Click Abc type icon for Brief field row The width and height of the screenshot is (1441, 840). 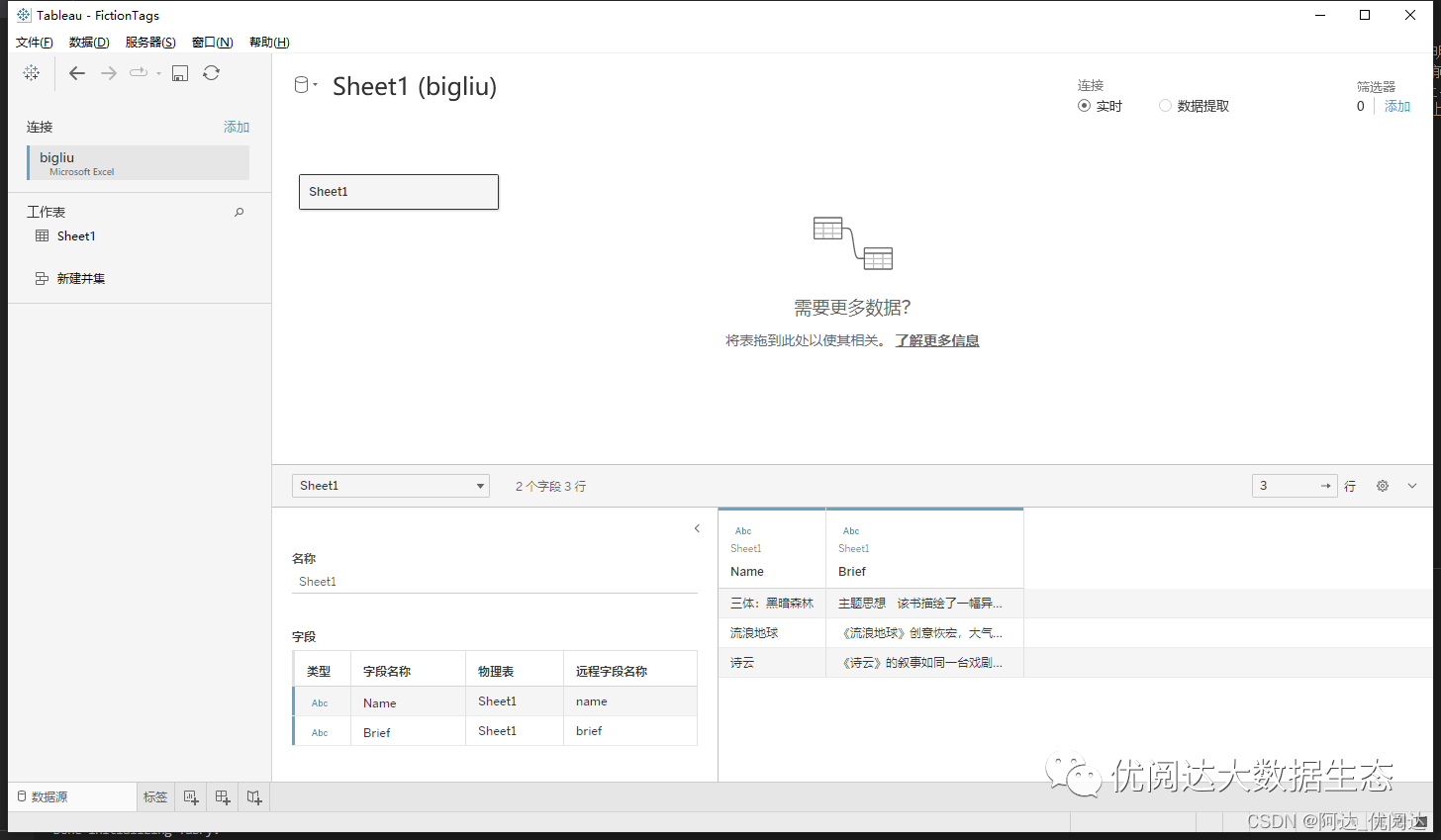click(320, 733)
